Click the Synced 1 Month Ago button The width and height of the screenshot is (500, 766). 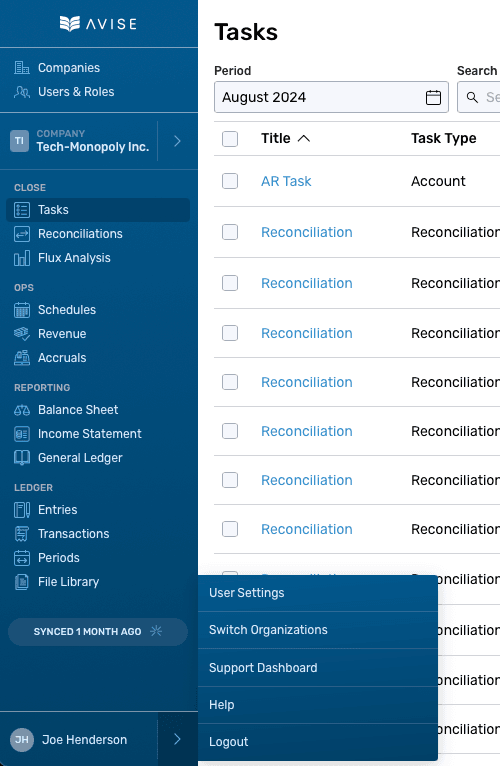click(x=98, y=632)
